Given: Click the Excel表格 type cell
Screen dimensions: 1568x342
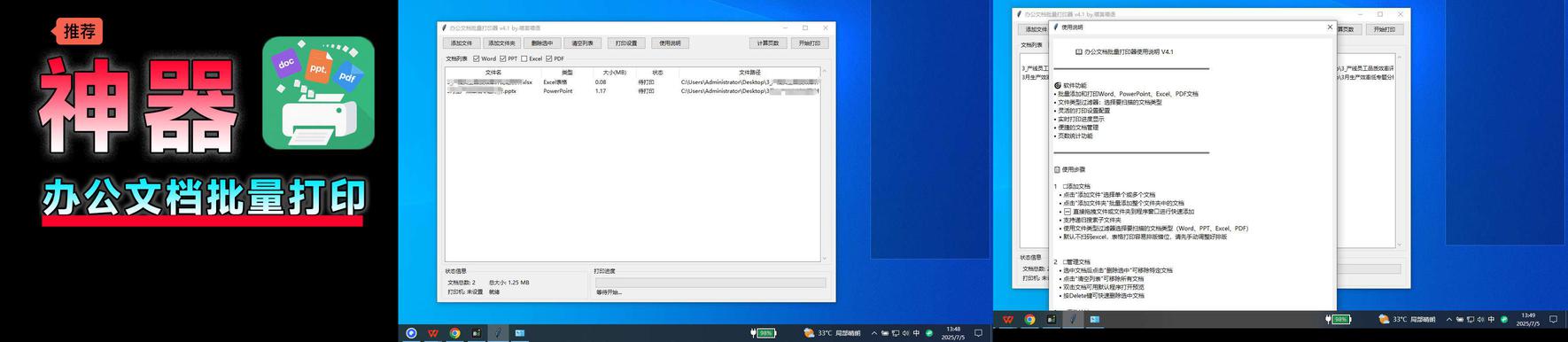Looking at the screenshot, I should 555,82.
